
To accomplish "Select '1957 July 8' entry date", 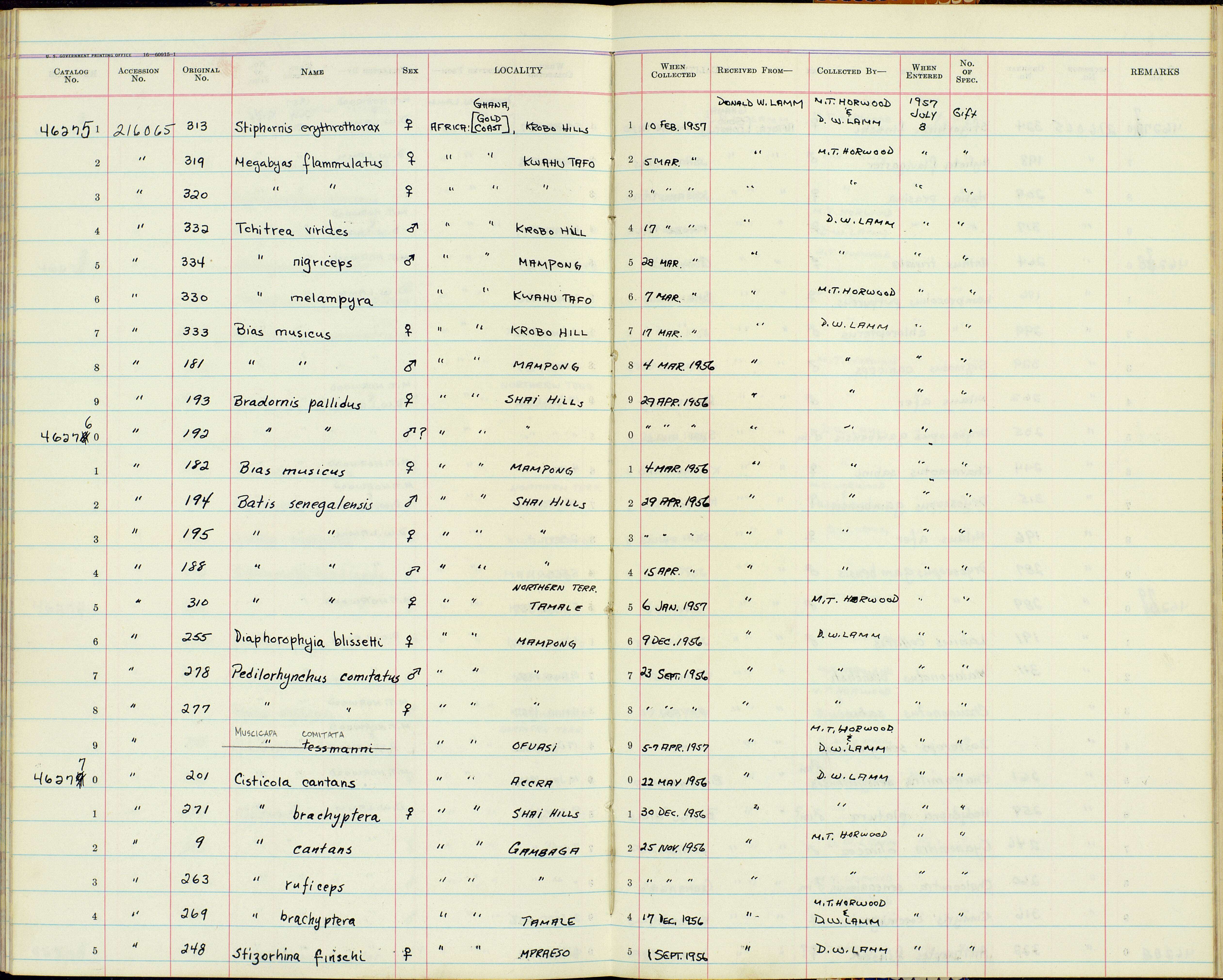I will click(923, 115).
